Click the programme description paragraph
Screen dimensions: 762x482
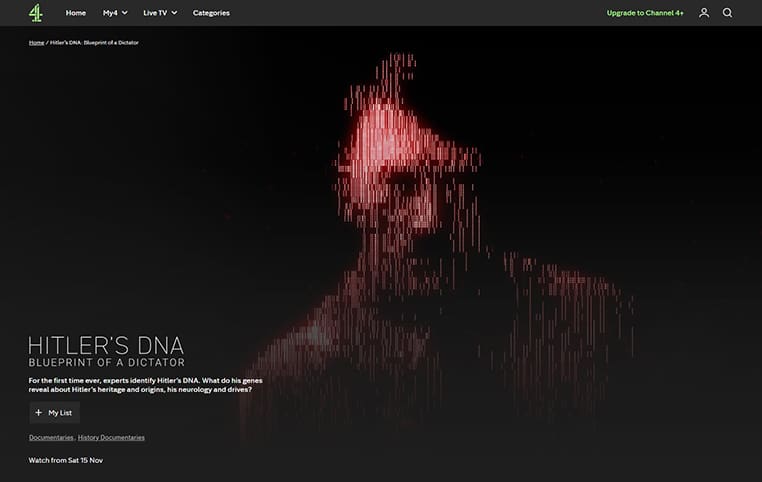click(145, 385)
